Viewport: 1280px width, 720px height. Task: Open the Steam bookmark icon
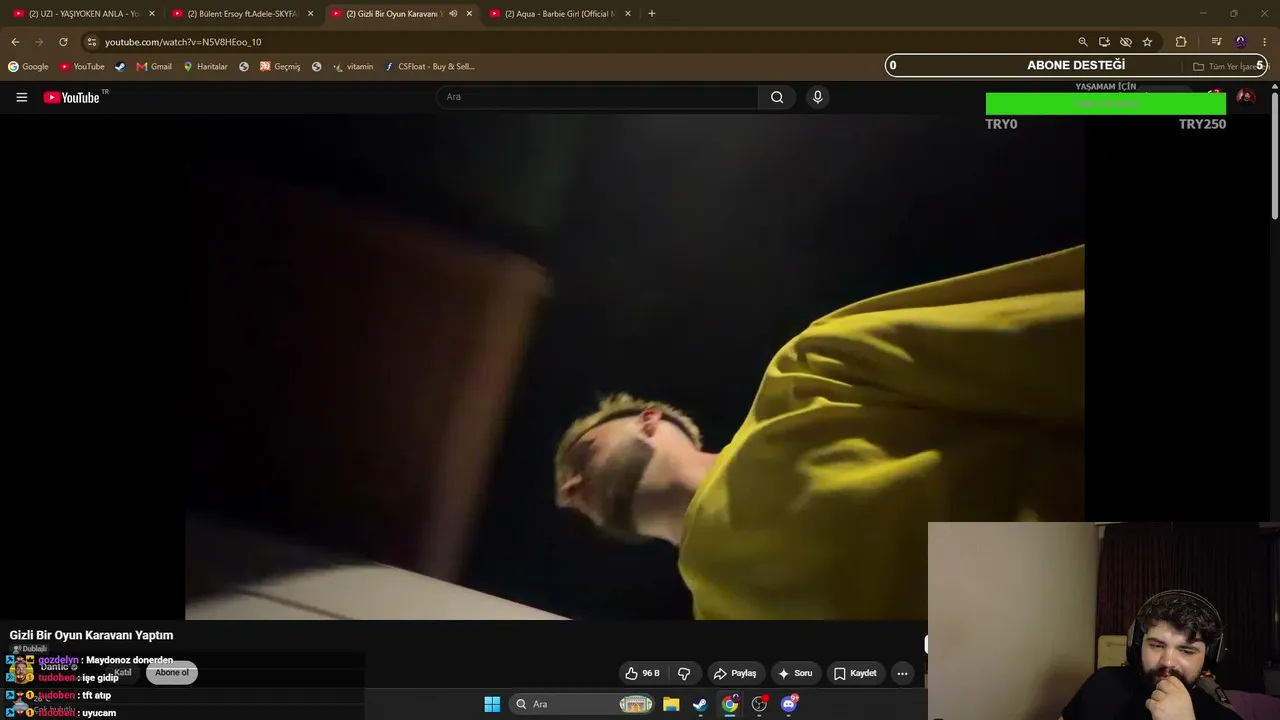120,67
